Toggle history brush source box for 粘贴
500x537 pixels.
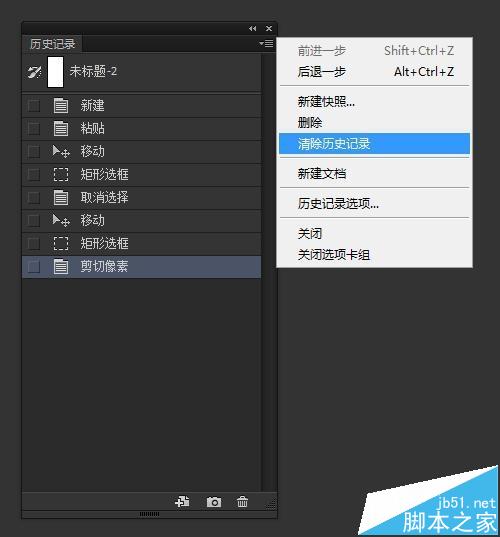coord(34,128)
